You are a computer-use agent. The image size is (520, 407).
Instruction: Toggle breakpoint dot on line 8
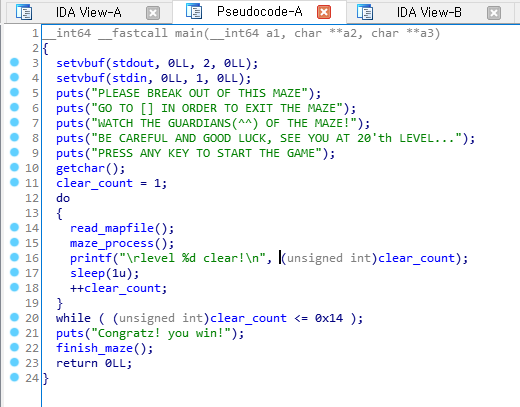[14, 137]
